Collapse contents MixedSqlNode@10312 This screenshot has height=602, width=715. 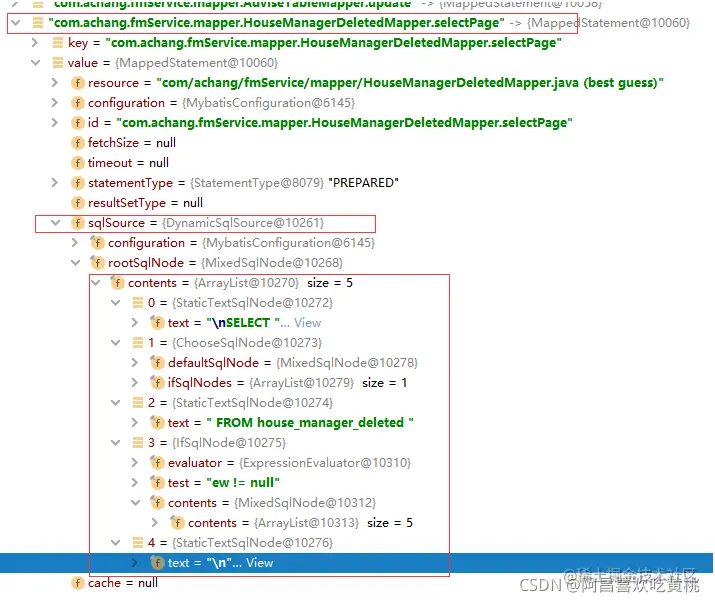tap(136, 503)
